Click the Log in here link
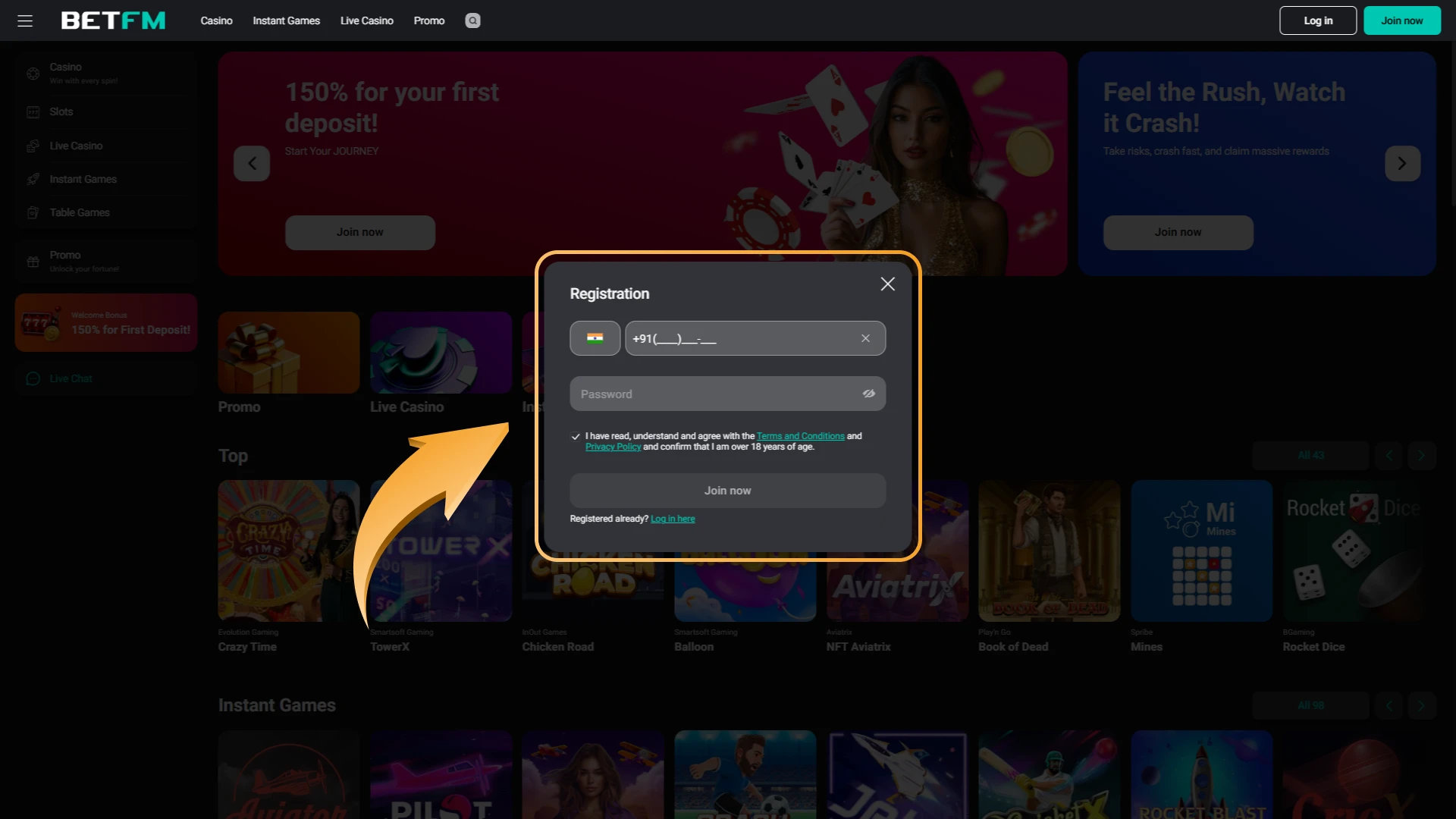This screenshot has width=1456, height=819. (673, 519)
